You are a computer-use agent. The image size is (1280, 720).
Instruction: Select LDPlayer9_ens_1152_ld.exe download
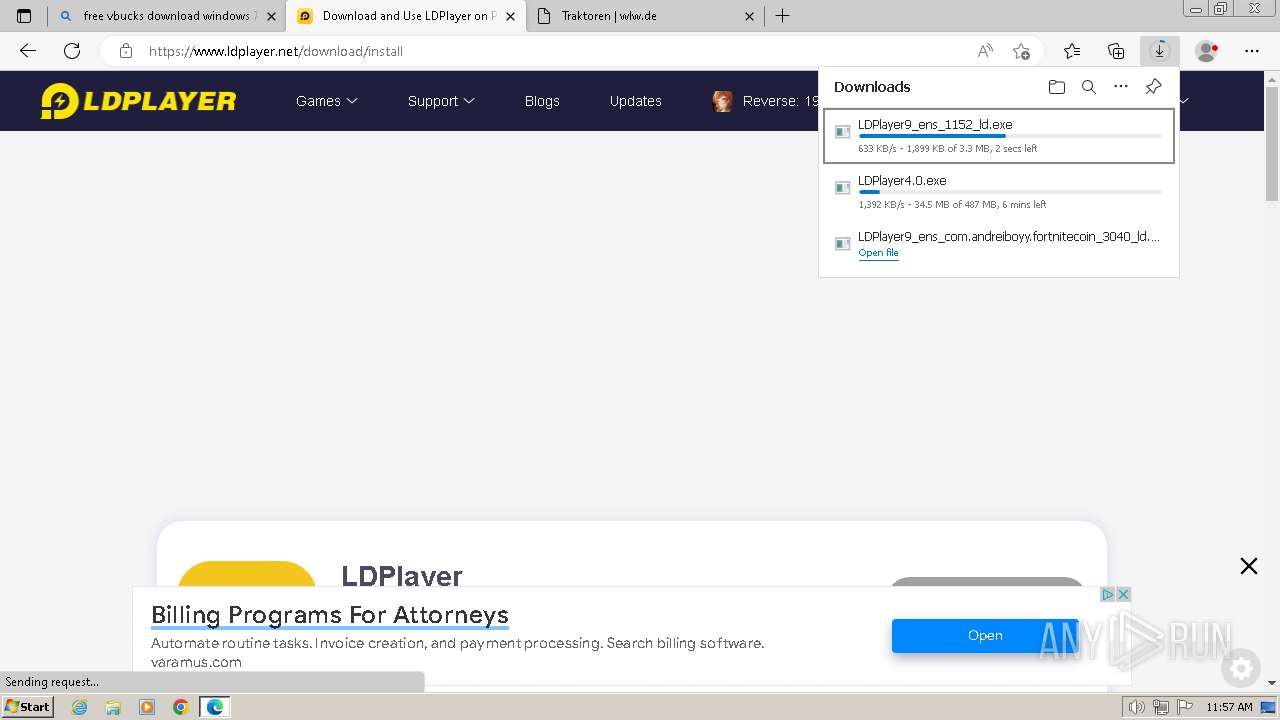click(x=999, y=135)
